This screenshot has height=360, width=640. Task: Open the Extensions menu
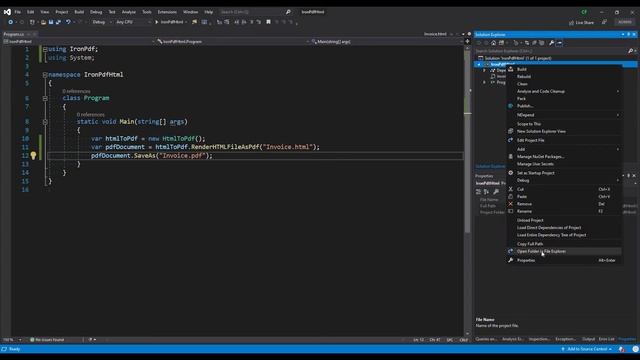(167, 12)
